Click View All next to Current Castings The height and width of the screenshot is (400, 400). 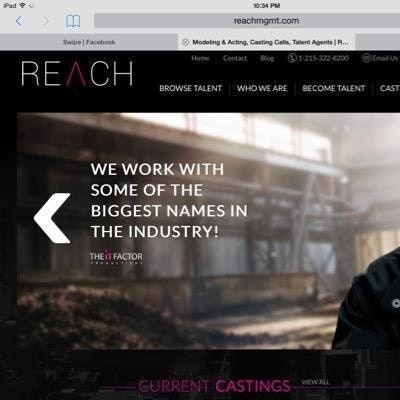pyautogui.click(x=315, y=382)
